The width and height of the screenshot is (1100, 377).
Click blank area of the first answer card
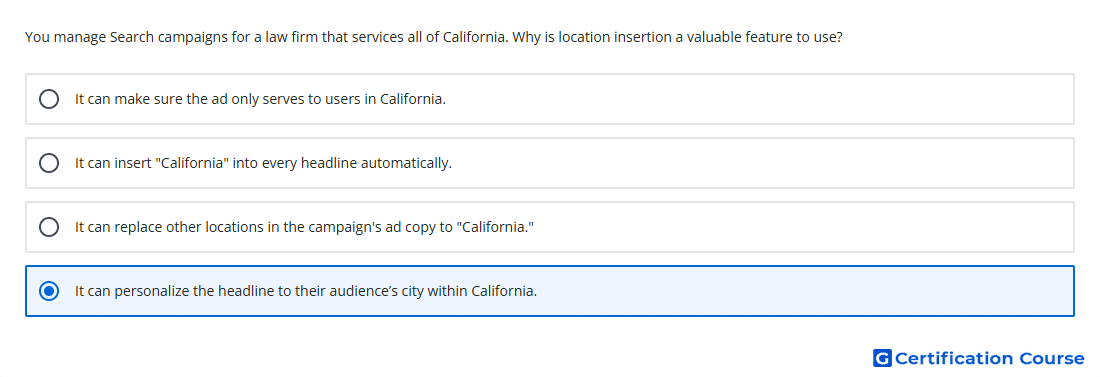pyautogui.click(x=758, y=99)
